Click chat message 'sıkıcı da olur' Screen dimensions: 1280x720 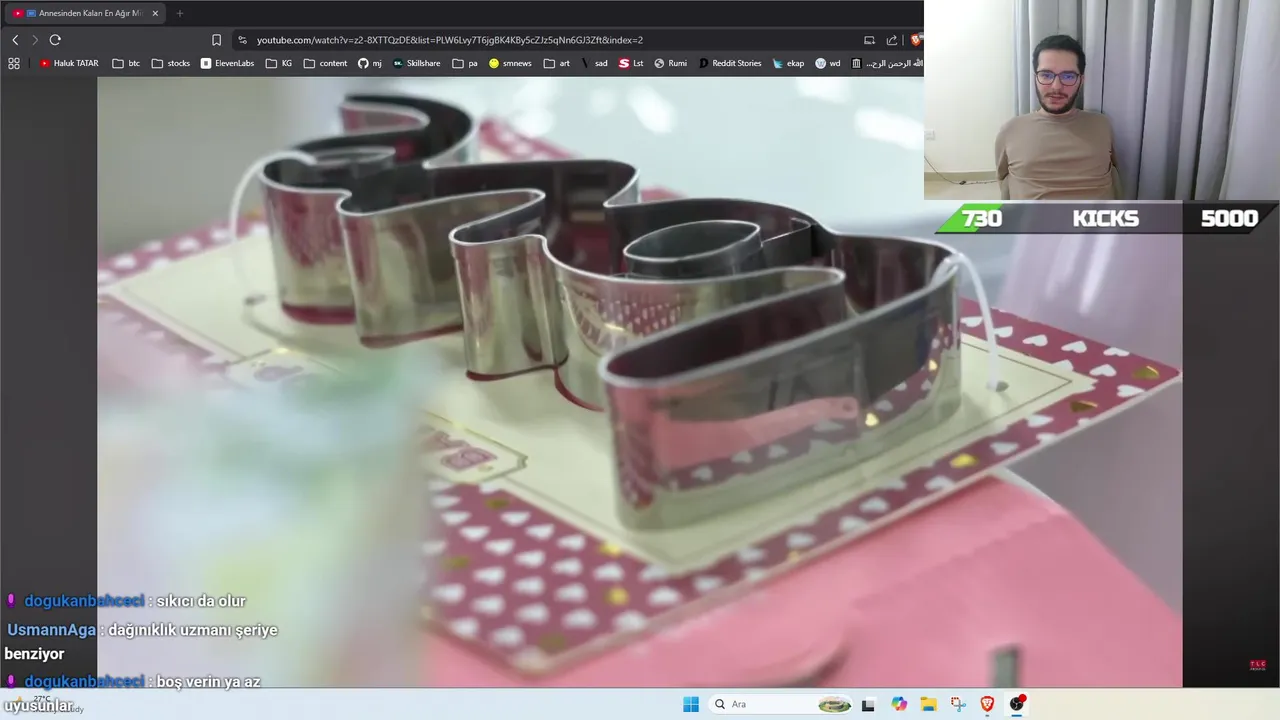(x=201, y=601)
